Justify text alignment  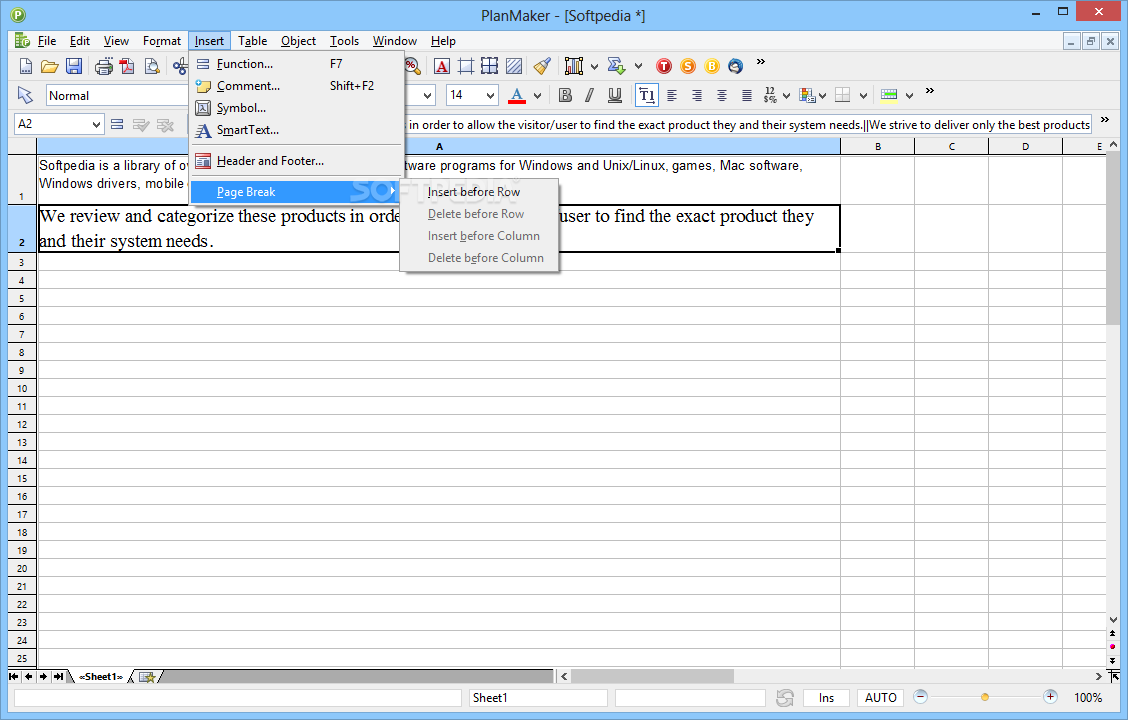pos(747,95)
